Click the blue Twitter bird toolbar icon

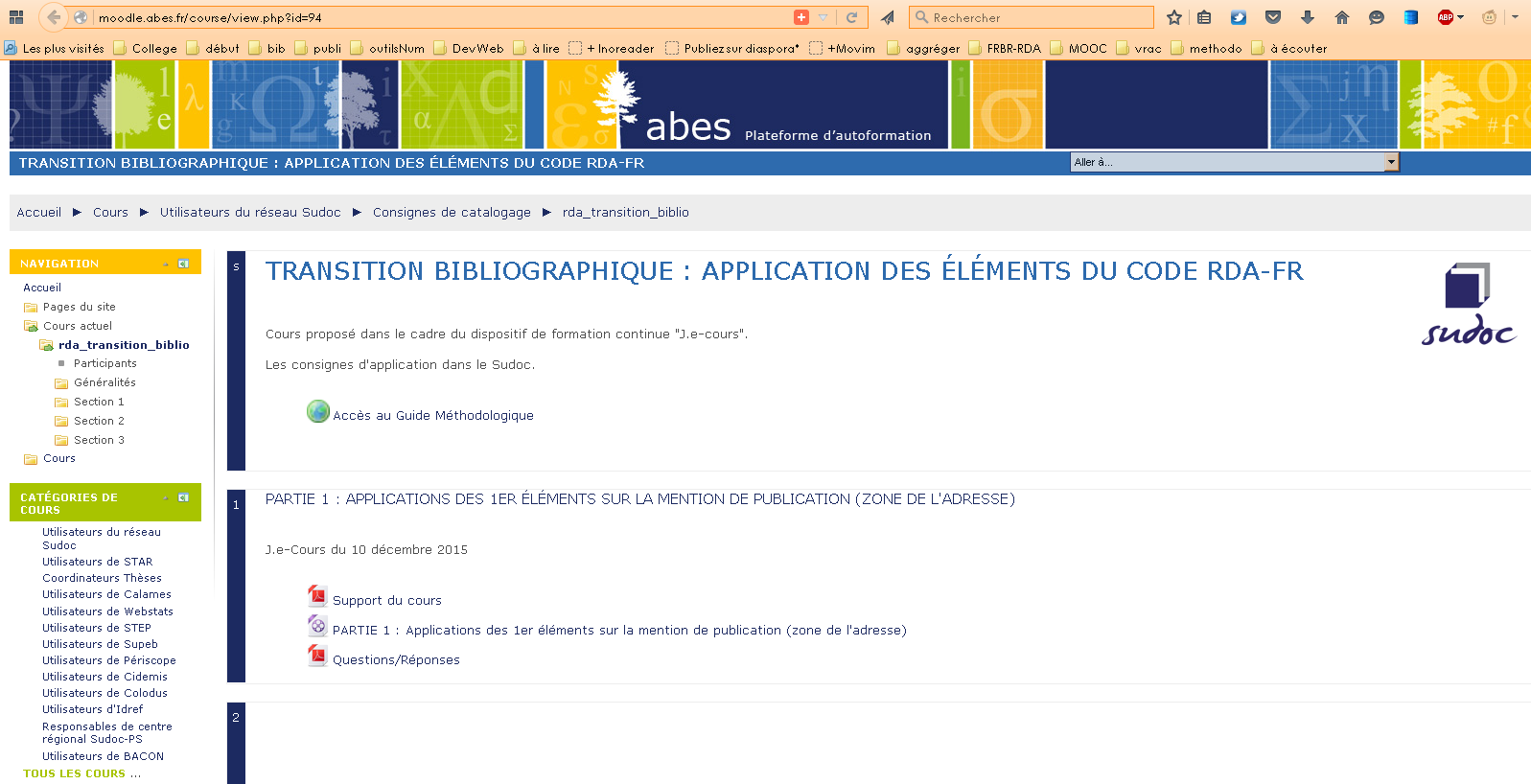tap(1239, 17)
